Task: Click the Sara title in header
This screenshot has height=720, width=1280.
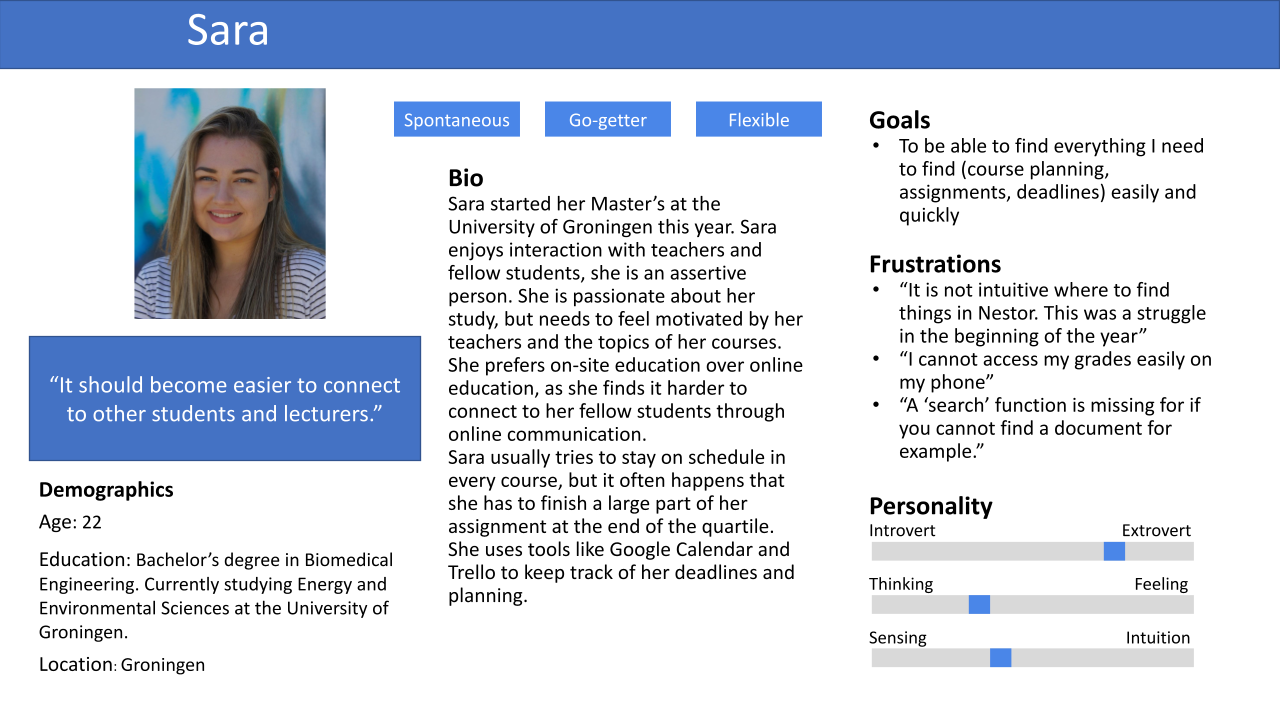Action: tap(228, 31)
